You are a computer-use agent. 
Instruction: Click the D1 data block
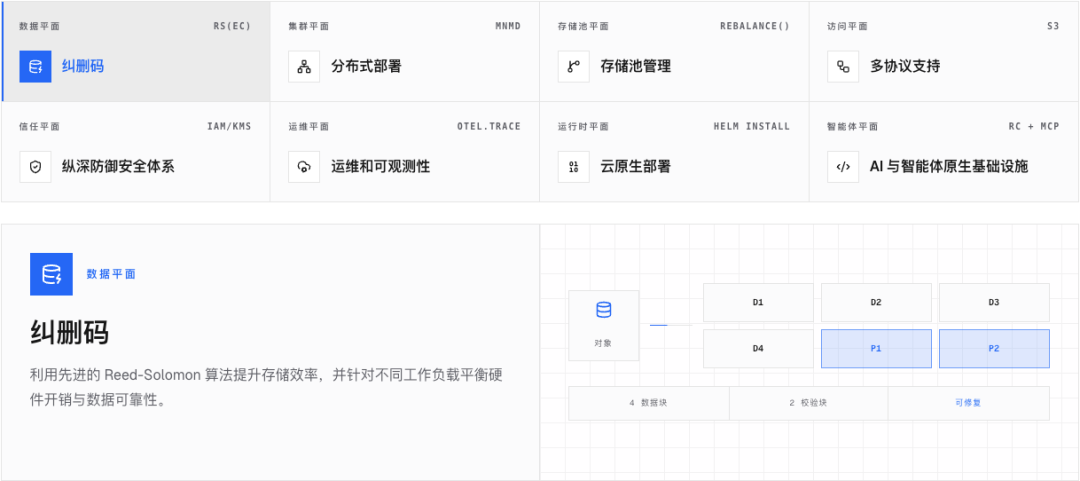(758, 303)
